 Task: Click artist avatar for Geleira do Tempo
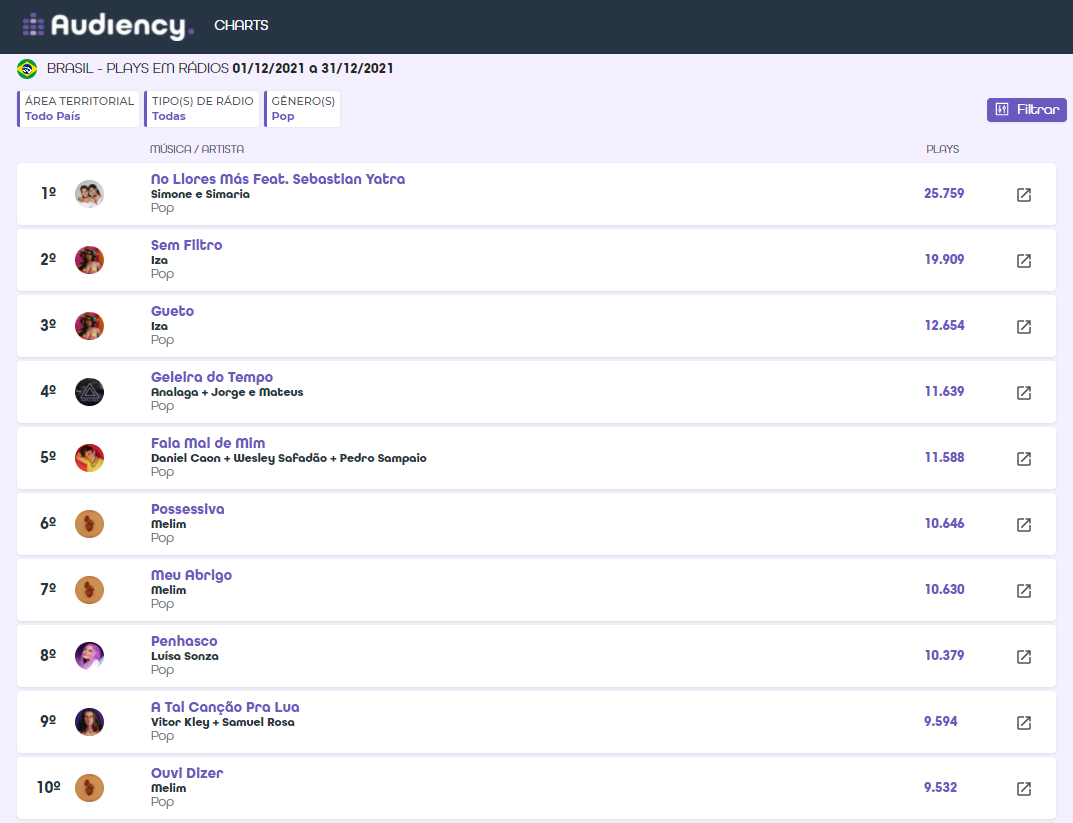point(89,392)
